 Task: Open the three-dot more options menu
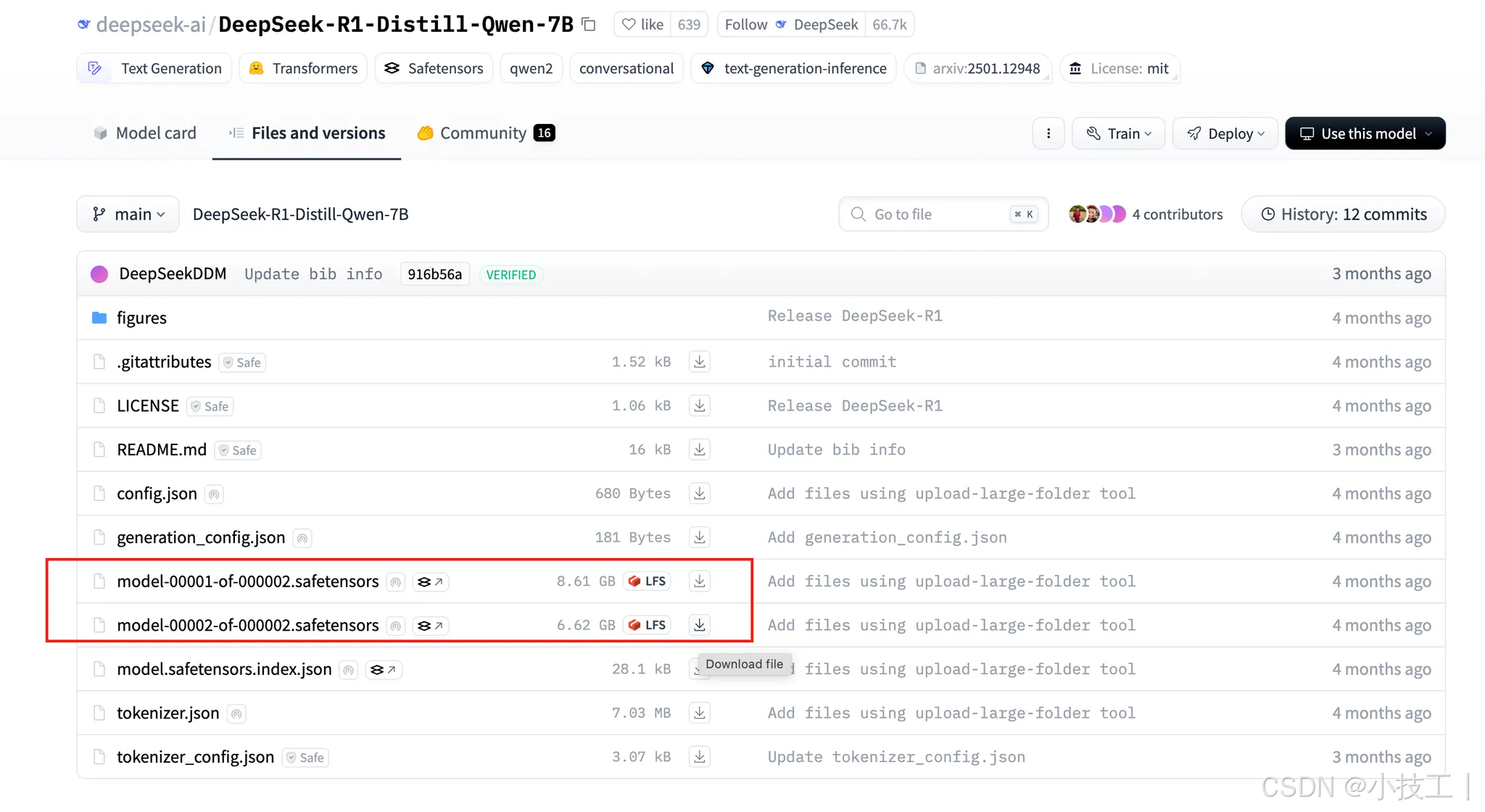point(1048,133)
